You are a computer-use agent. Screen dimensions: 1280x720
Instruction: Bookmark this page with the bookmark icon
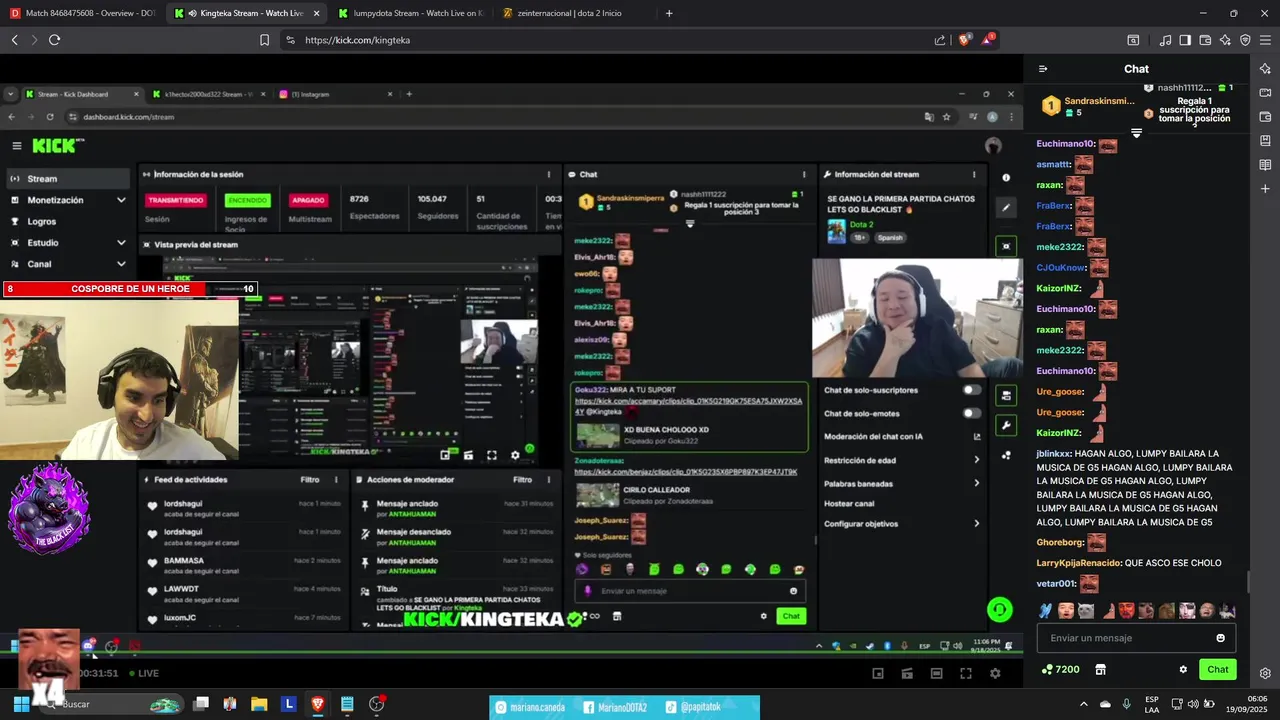[x=264, y=40]
